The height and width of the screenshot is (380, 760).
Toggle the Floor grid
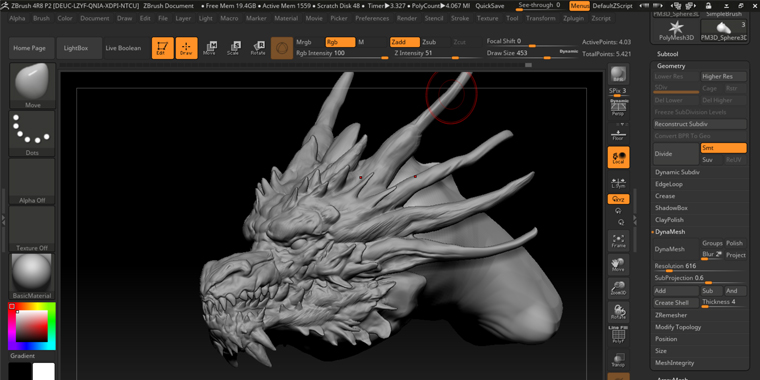pos(618,134)
